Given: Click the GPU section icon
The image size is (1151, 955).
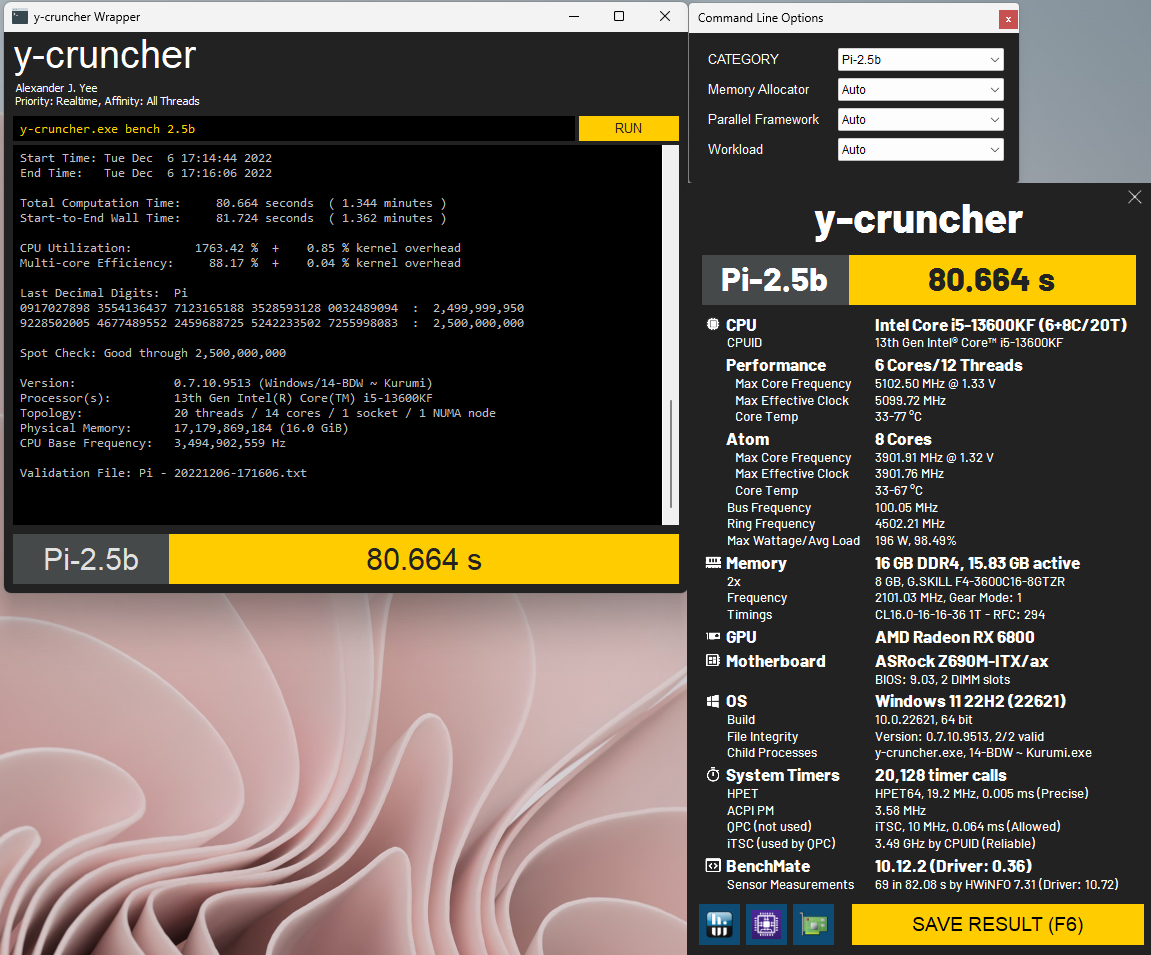Looking at the screenshot, I should click(713, 636).
